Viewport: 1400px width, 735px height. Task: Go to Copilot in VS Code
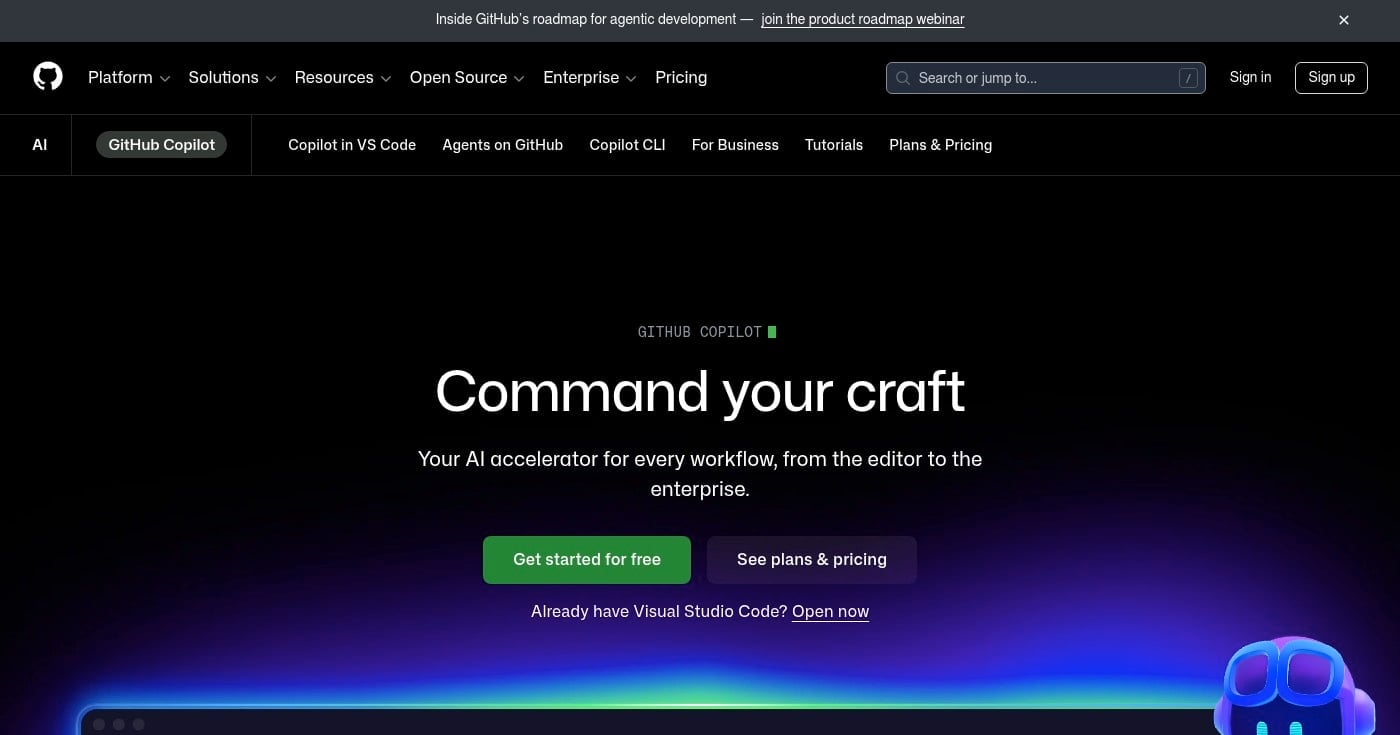pyautogui.click(x=352, y=145)
